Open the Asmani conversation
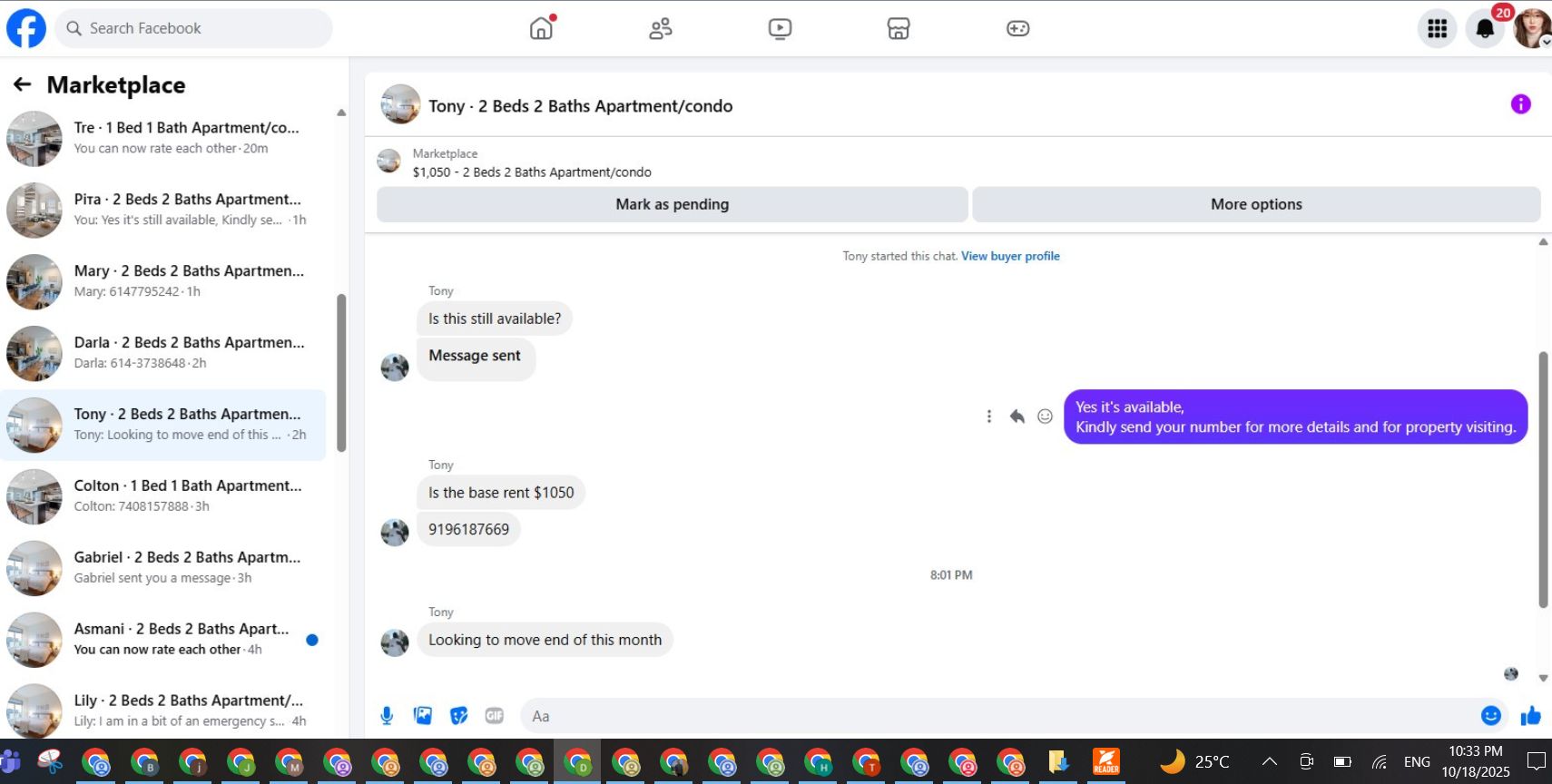Image resolution: width=1552 pixels, height=784 pixels. pos(163,640)
